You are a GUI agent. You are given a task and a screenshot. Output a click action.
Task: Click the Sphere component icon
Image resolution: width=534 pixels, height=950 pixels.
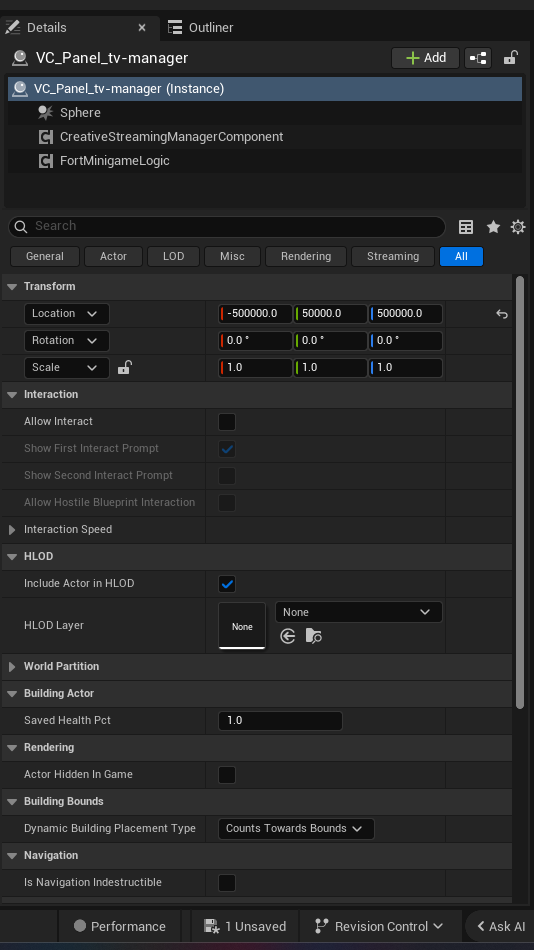pyautogui.click(x=45, y=113)
